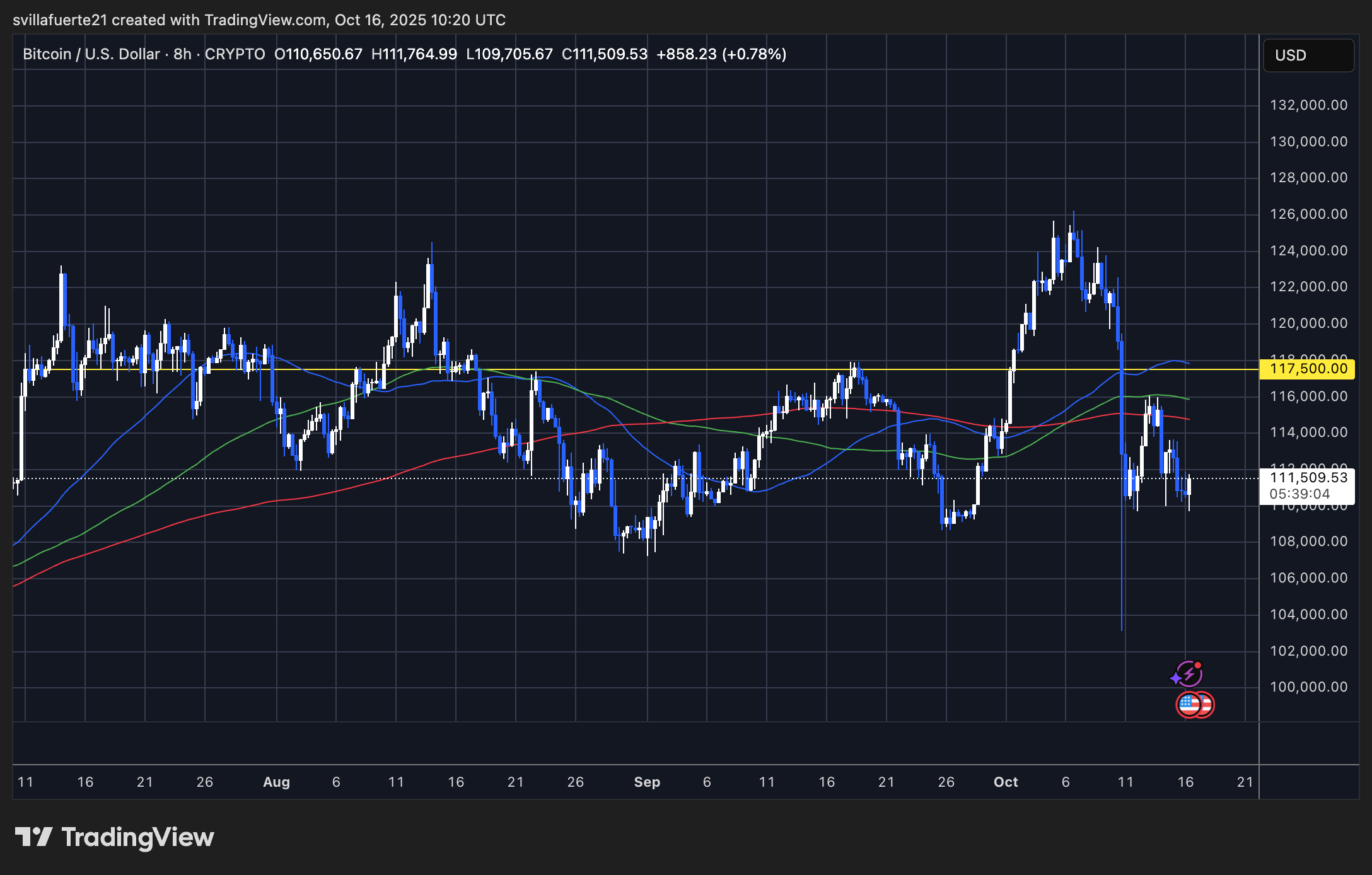This screenshot has width=1372, height=875.
Task: Select the yellow 117,500.00 price label
Action: point(1308,368)
